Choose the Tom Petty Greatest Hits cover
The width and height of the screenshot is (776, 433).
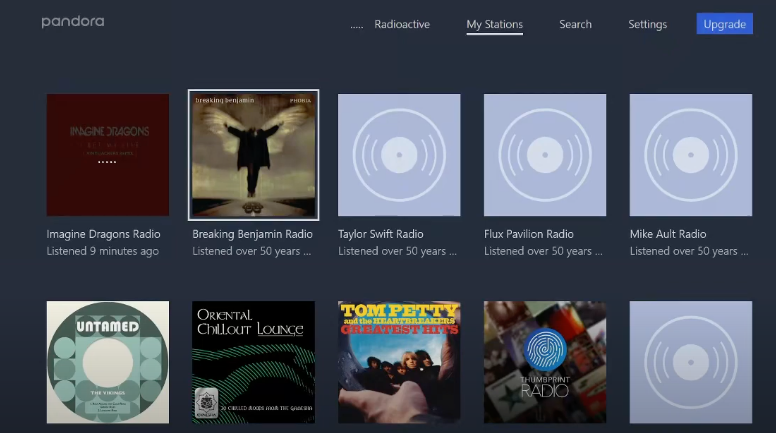[x=399, y=362]
